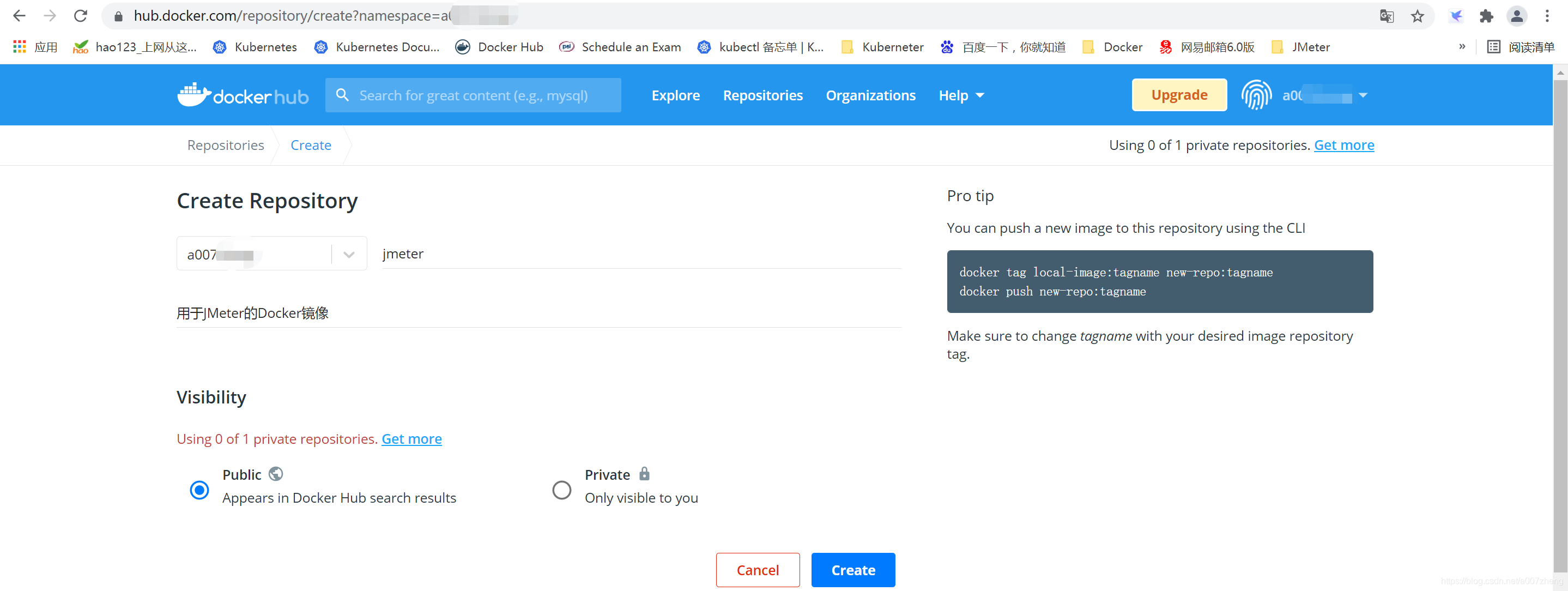1568x591 pixels.
Task: Bookmark page with star icon
Action: (1418, 16)
